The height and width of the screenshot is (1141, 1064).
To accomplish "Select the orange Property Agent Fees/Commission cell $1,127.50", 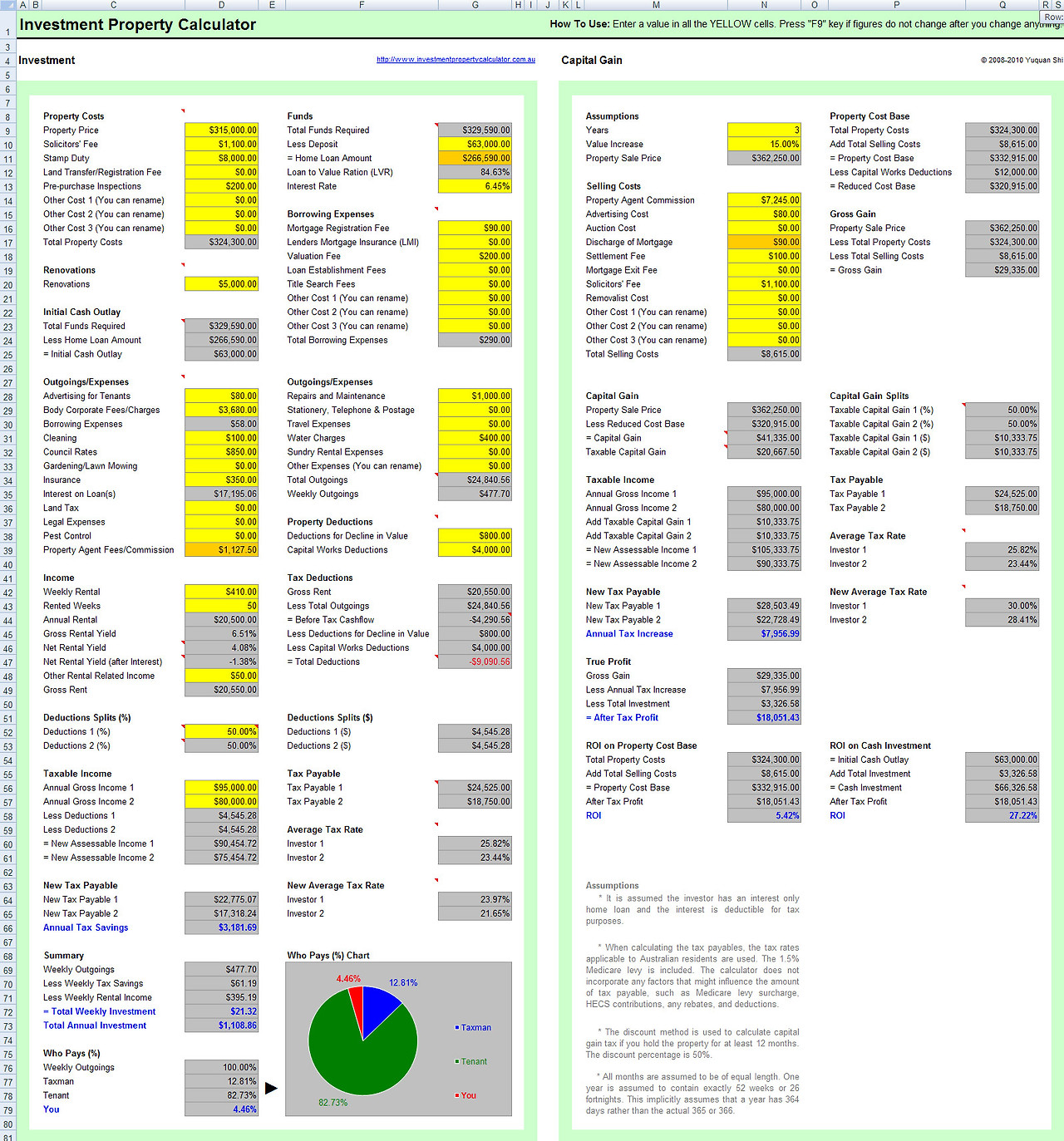I will 221,549.
